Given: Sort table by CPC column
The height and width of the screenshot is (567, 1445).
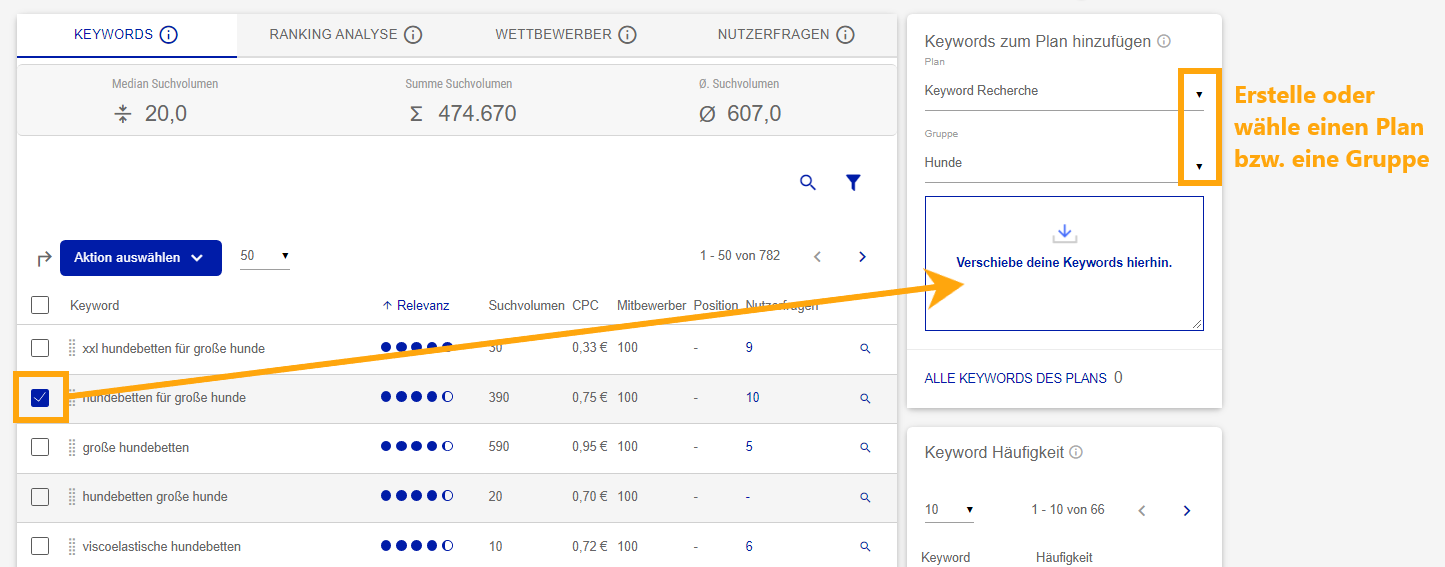Looking at the screenshot, I should (x=585, y=305).
